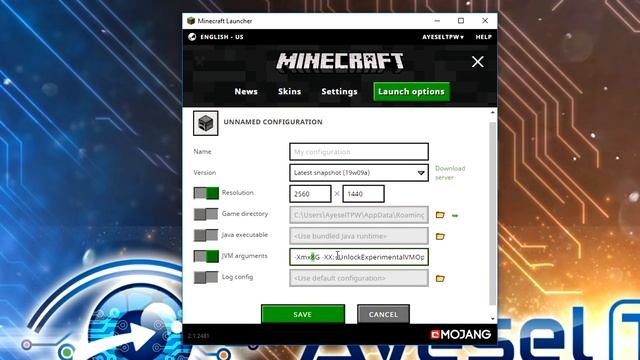This screenshot has width=640, height=360.
Task: Click the Download server link
Action: 450,173
